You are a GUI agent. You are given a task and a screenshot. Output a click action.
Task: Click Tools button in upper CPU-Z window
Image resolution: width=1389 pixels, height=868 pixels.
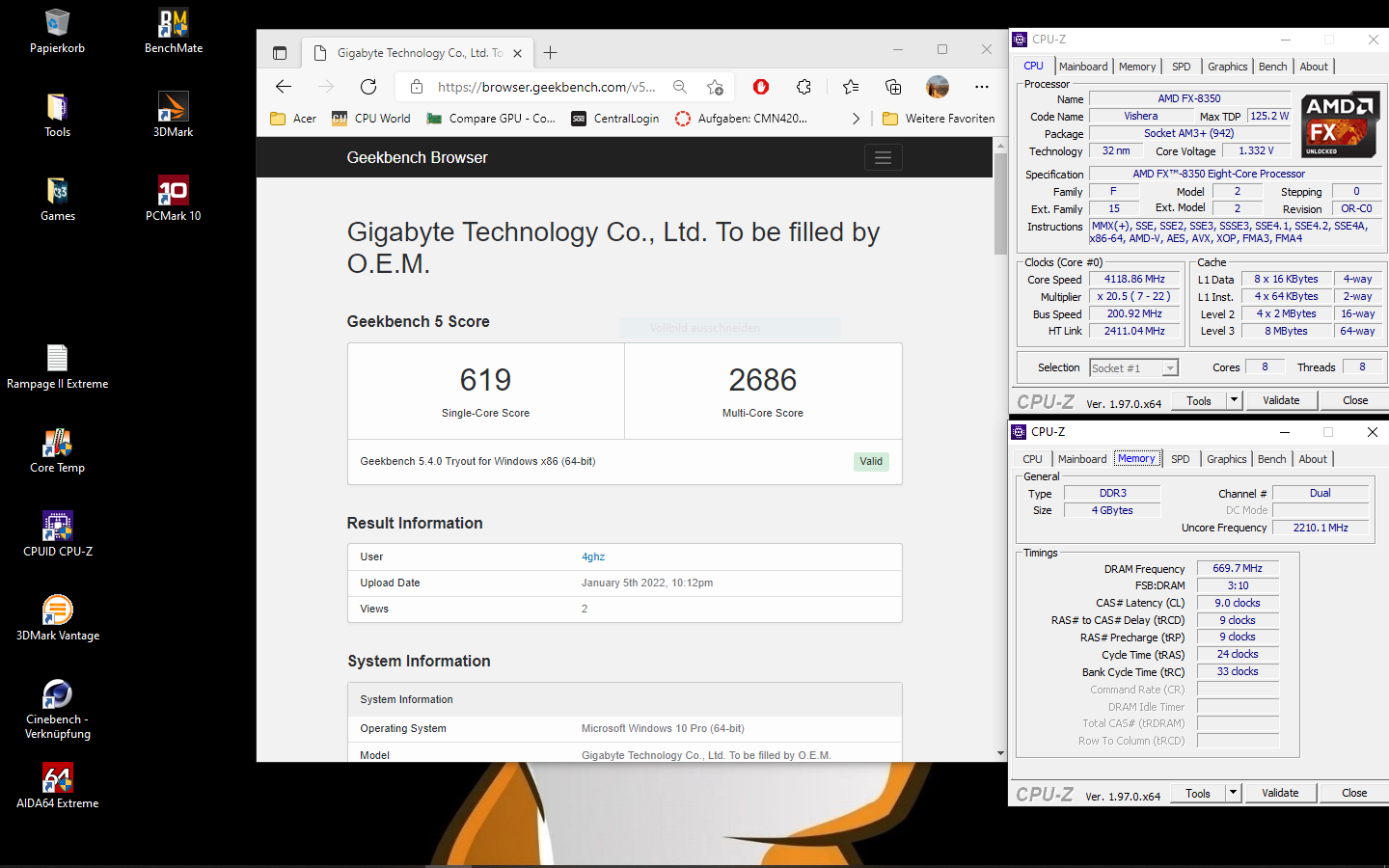(x=1199, y=400)
